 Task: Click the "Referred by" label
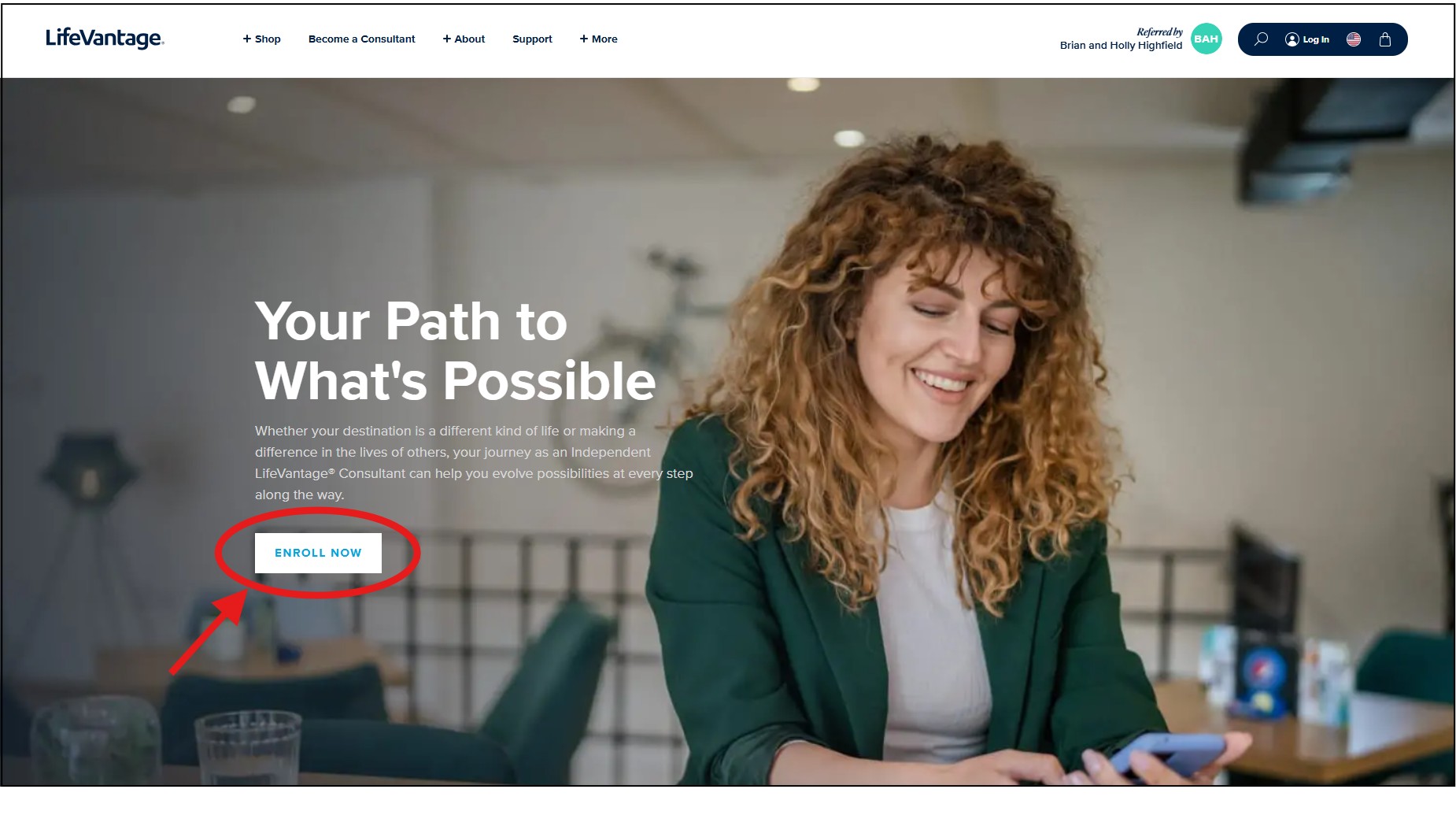coord(1159,31)
